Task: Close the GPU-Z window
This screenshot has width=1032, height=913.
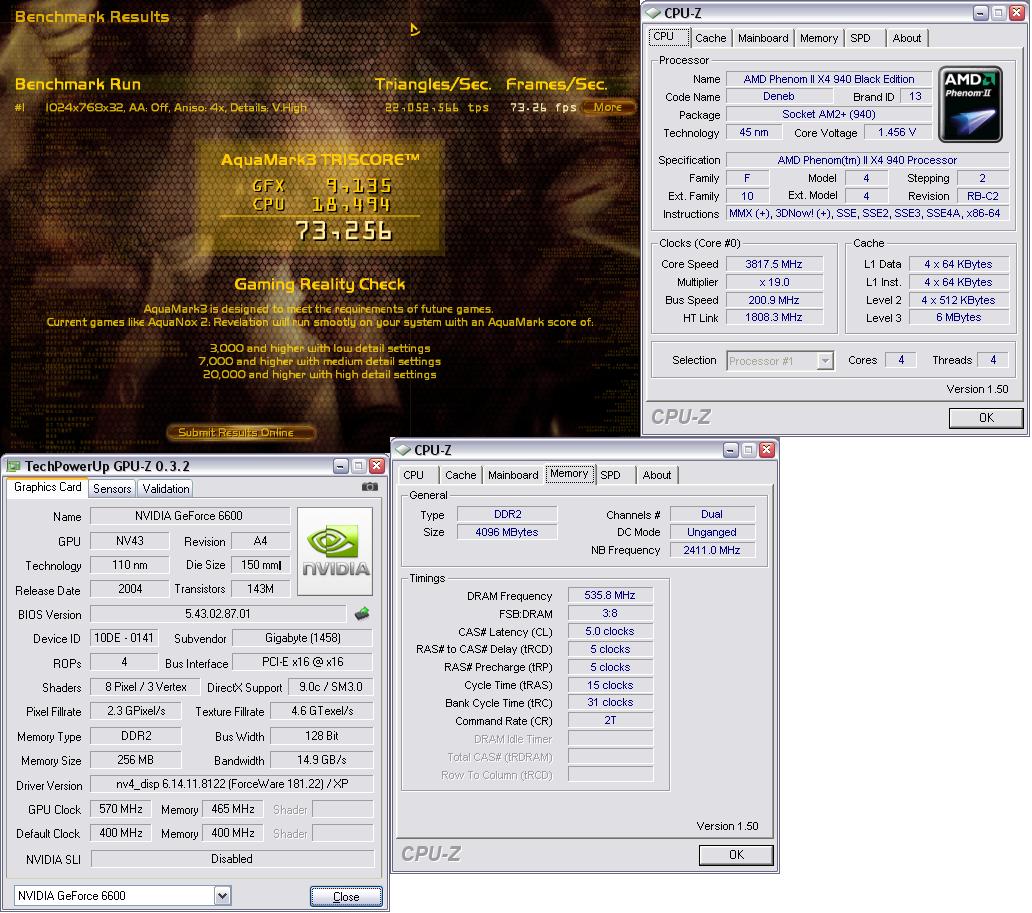Action: point(376,466)
